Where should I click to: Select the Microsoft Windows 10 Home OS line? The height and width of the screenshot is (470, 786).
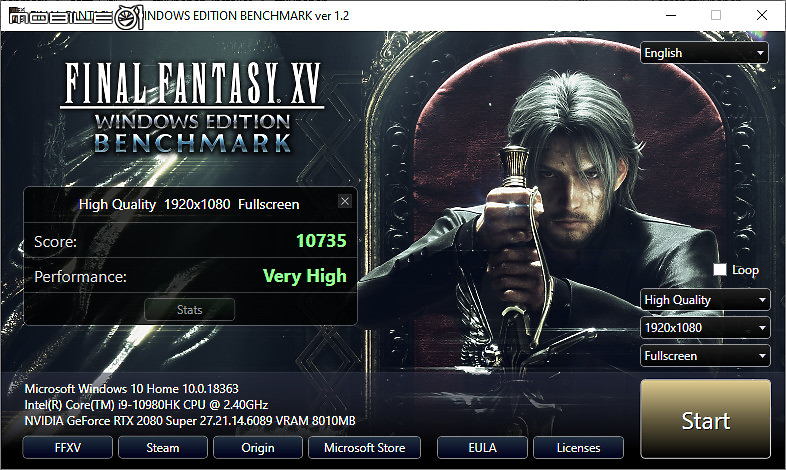131,389
